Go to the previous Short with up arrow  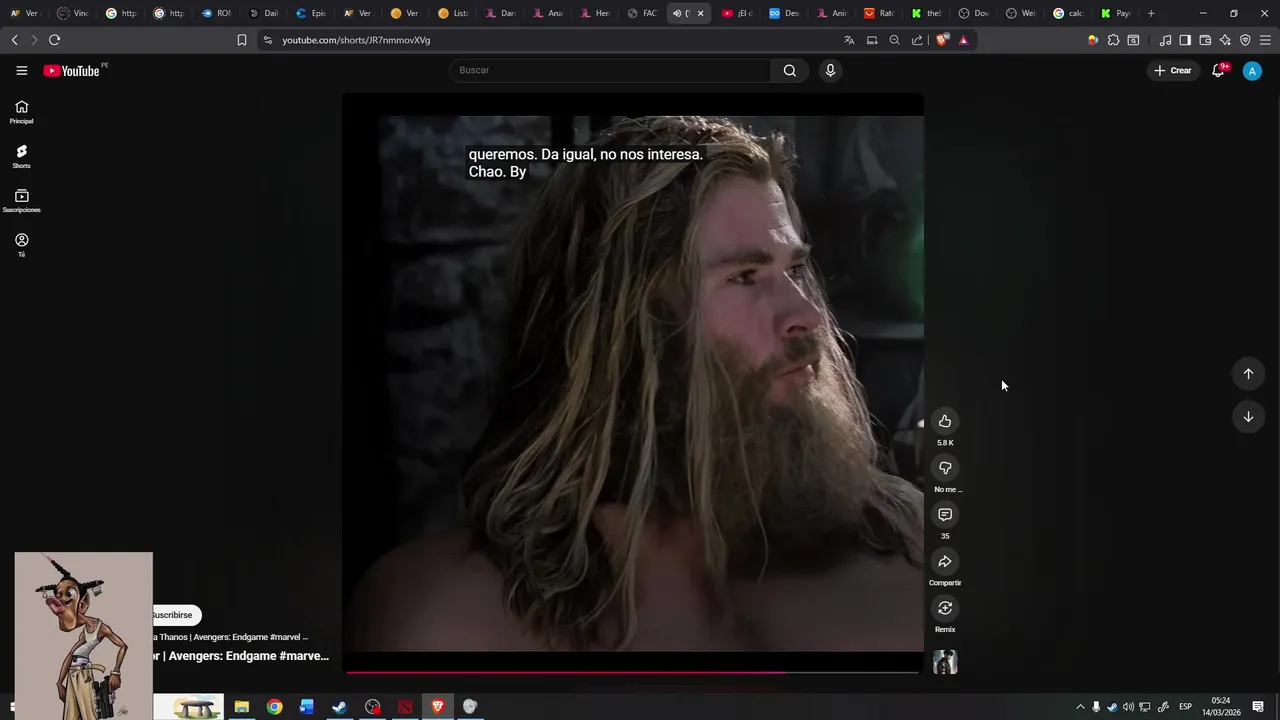pyautogui.click(x=1248, y=374)
